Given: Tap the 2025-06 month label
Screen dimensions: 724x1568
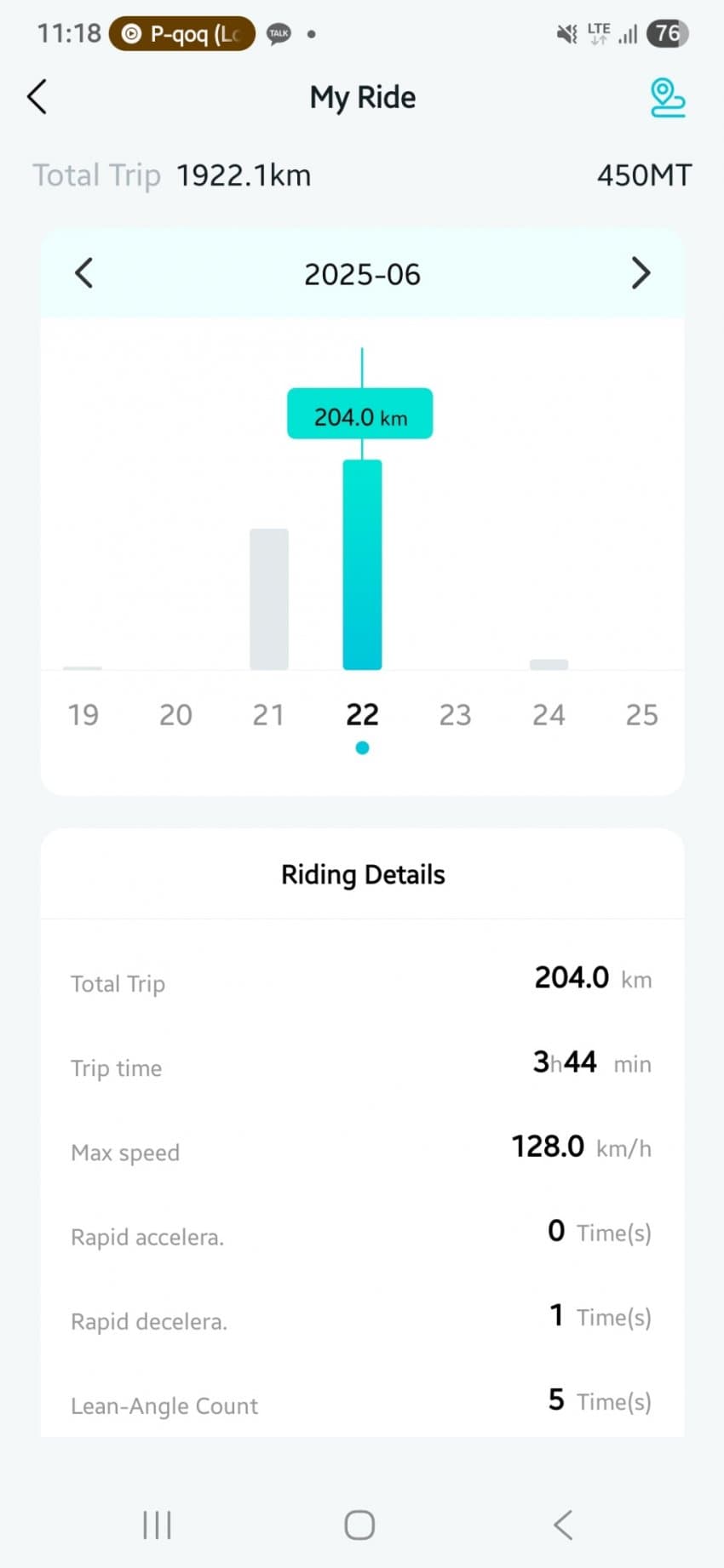Looking at the screenshot, I should pos(362,274).
